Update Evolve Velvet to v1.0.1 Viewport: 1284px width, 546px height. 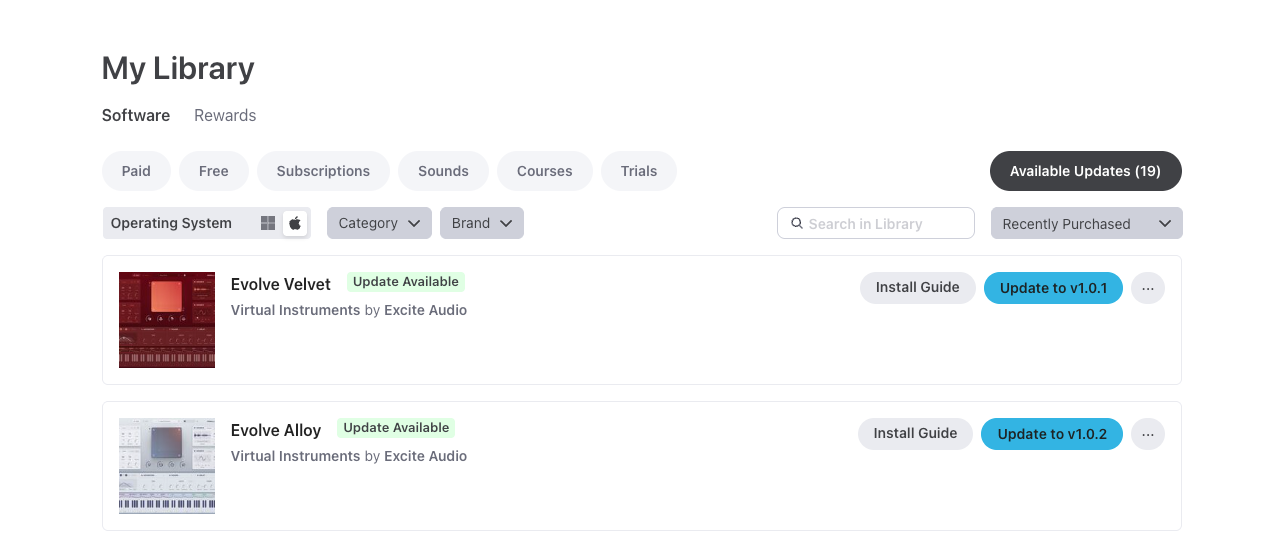(x=1053, y=288)
